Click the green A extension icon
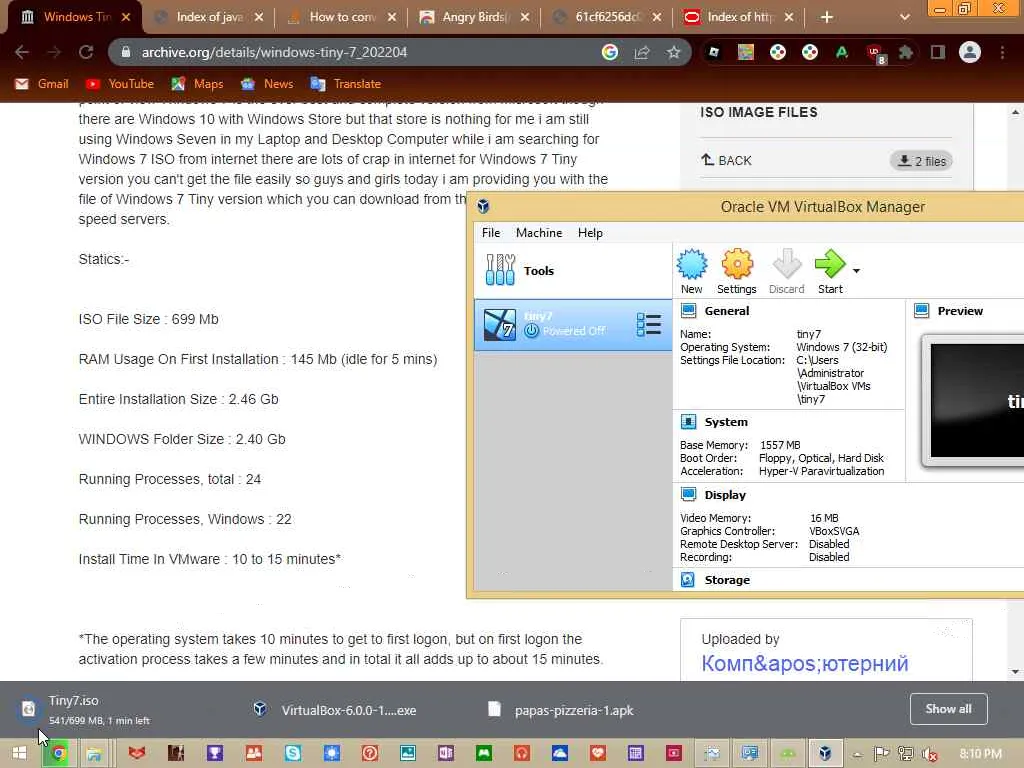Screen dimensions: 1024x768 [x=842, y=52]
